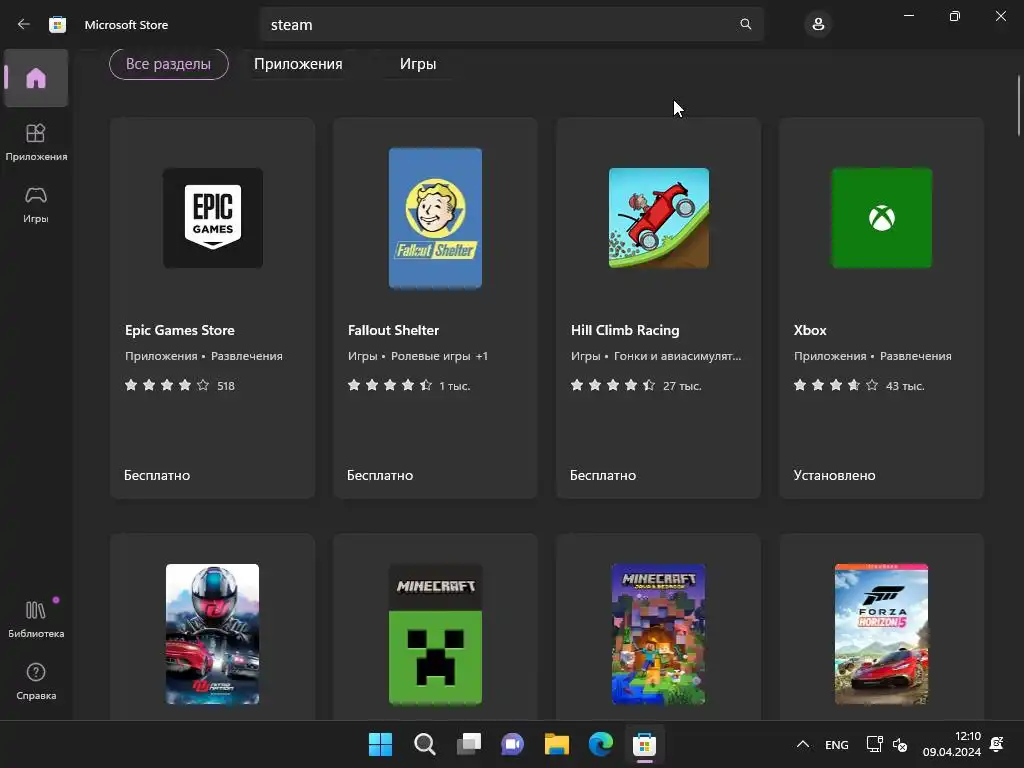Screen dimensions: 1024x768
Task: Click the network tray icon
Action: point(874,744)
